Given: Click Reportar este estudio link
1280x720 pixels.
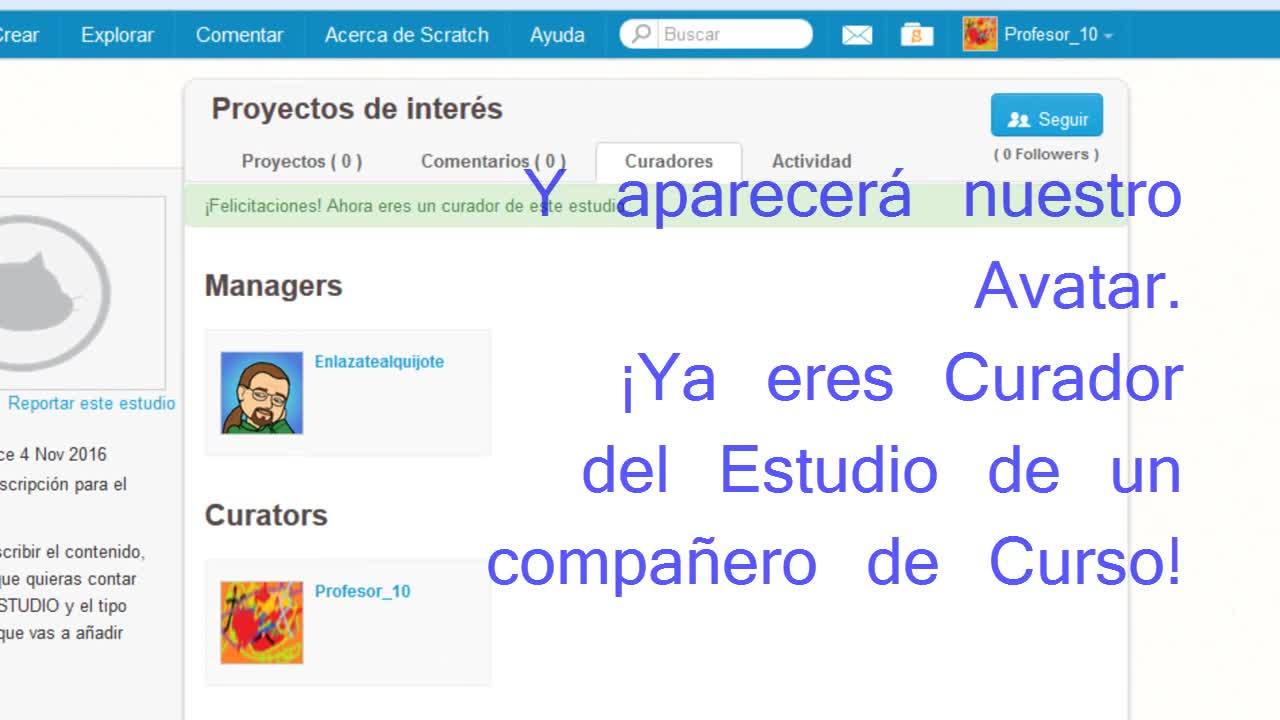Looking at the screenshot, I should point(92,404).
